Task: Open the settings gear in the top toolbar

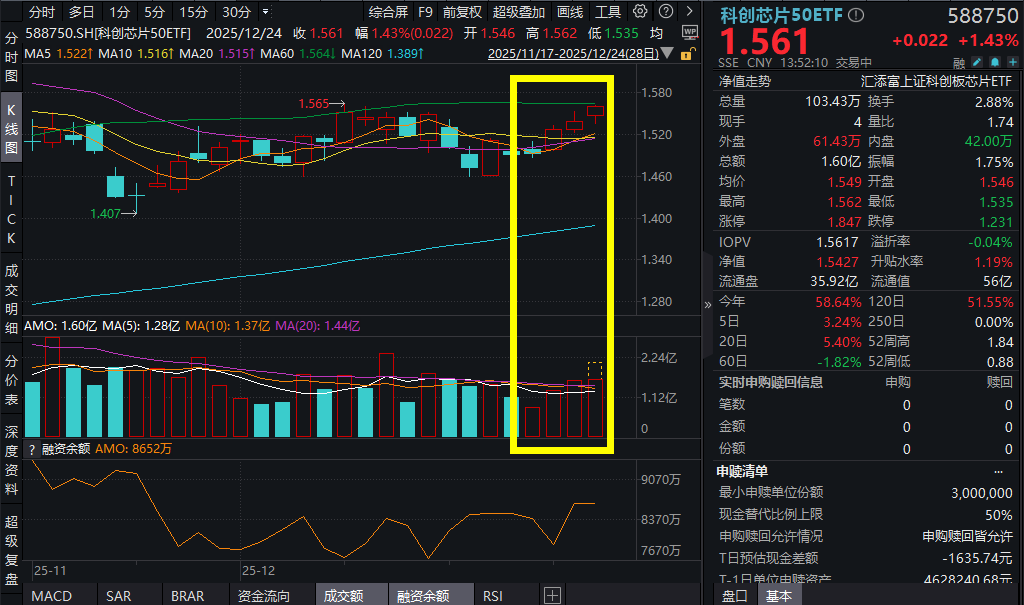Action: tap(639, 12)
